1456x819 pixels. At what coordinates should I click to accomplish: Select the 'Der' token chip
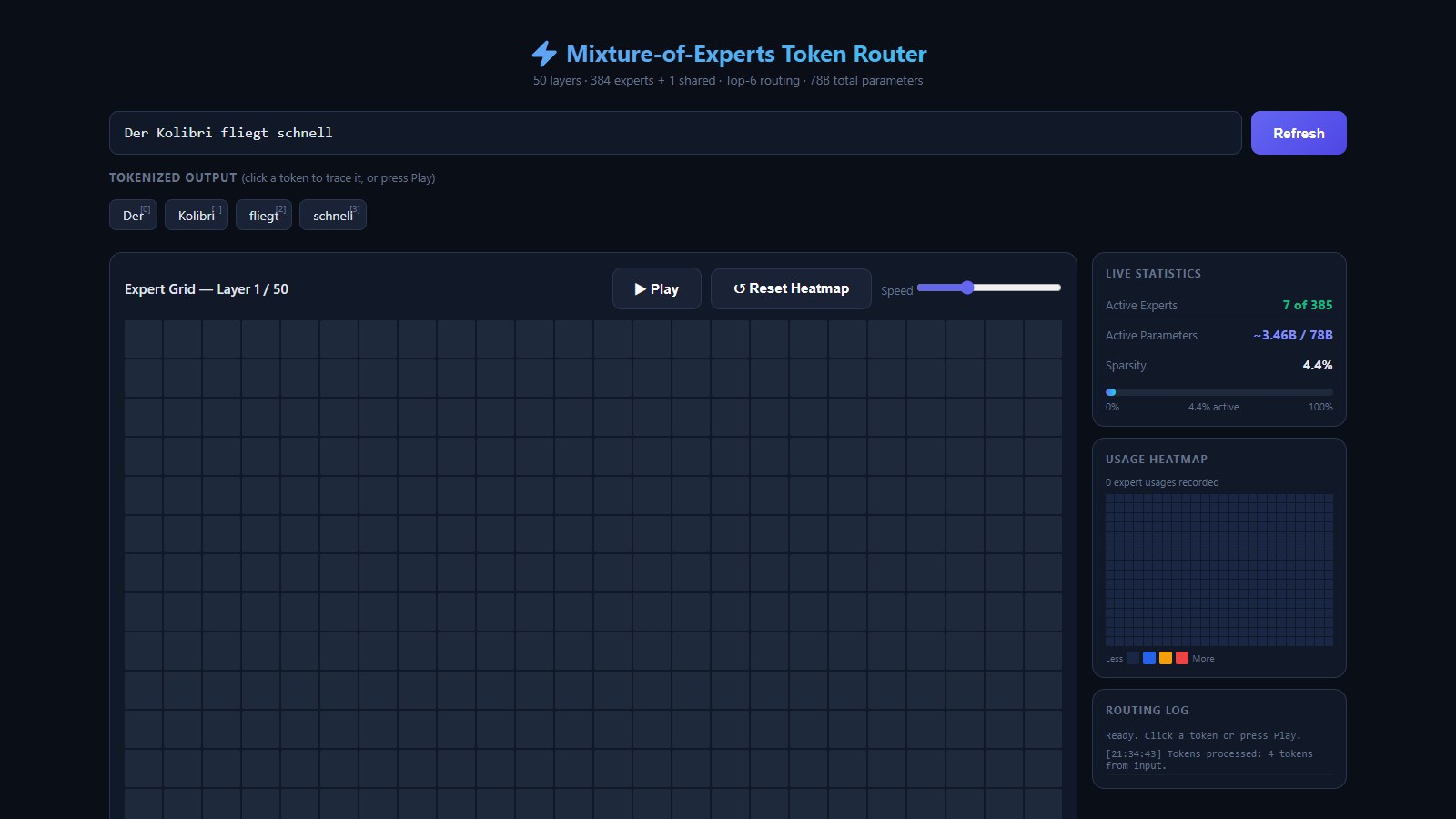[134, 215]
